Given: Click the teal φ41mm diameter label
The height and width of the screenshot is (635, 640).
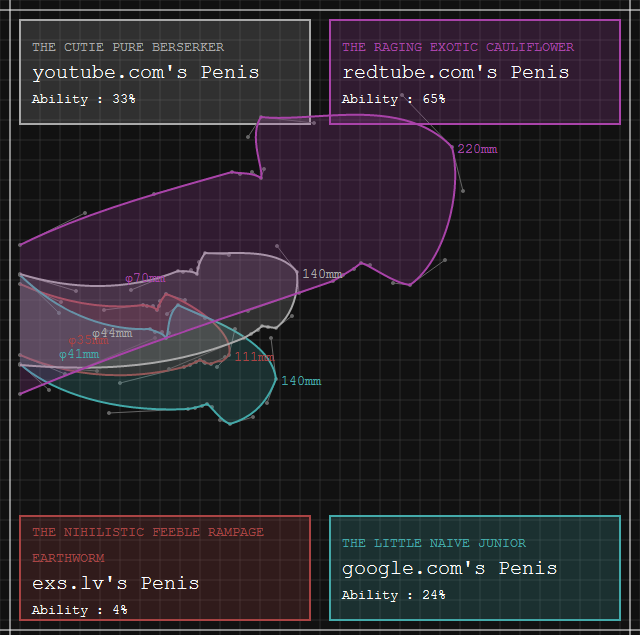Looking at the screenshot, I should click(79, 354).
